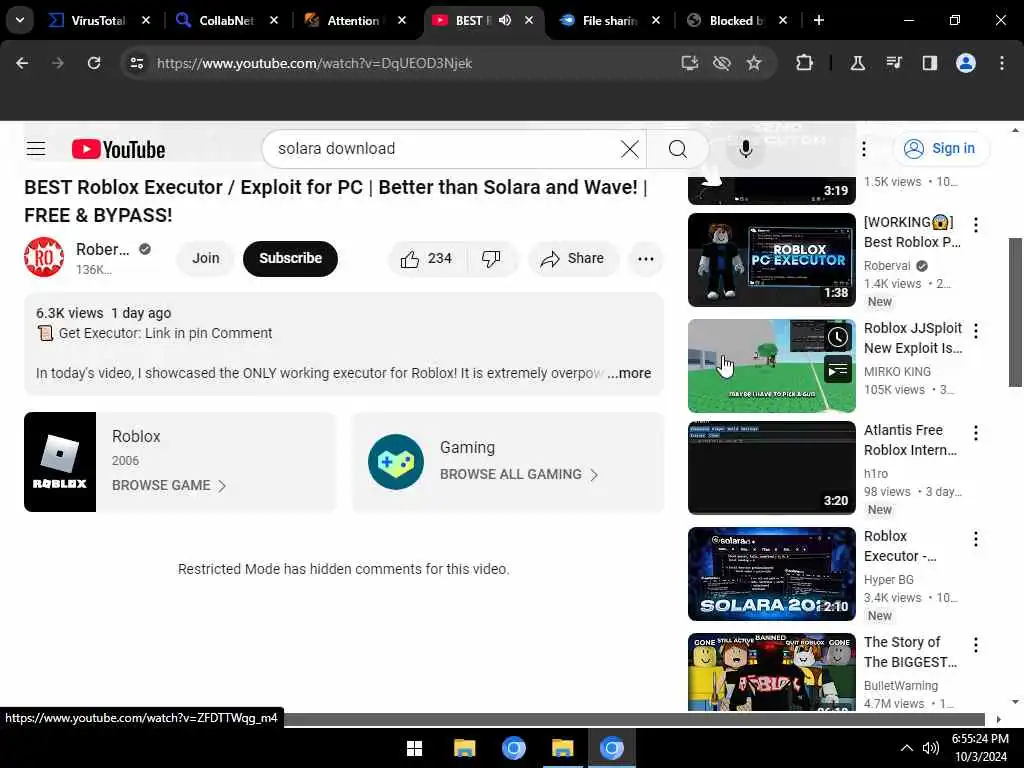This screenshot has width=1024, height=768.
Task: View site information icon in address bar
Action: (x=136, y=63)
